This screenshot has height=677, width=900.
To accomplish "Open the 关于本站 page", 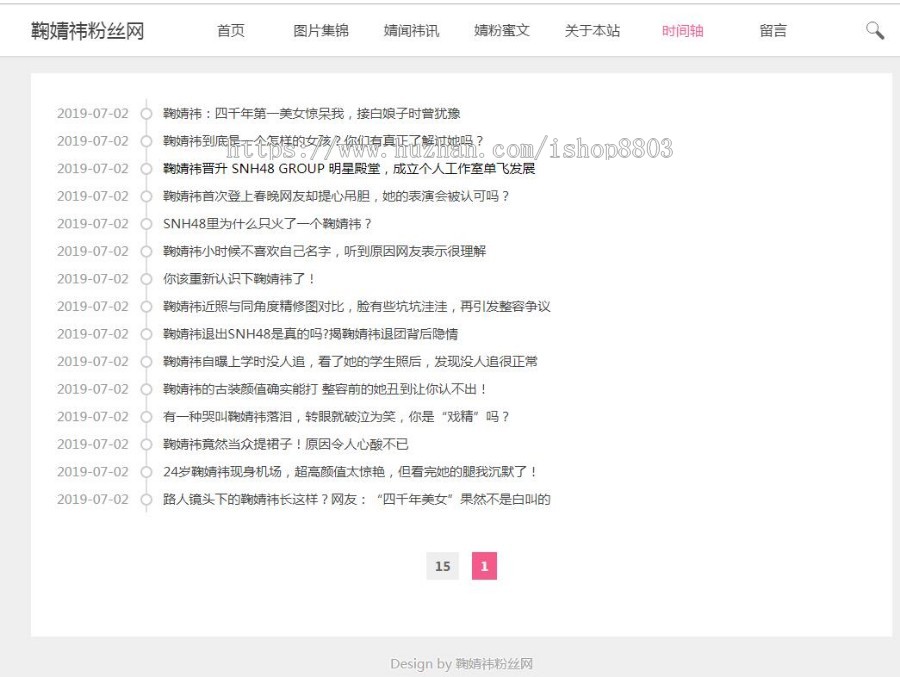I will [592, 30].
